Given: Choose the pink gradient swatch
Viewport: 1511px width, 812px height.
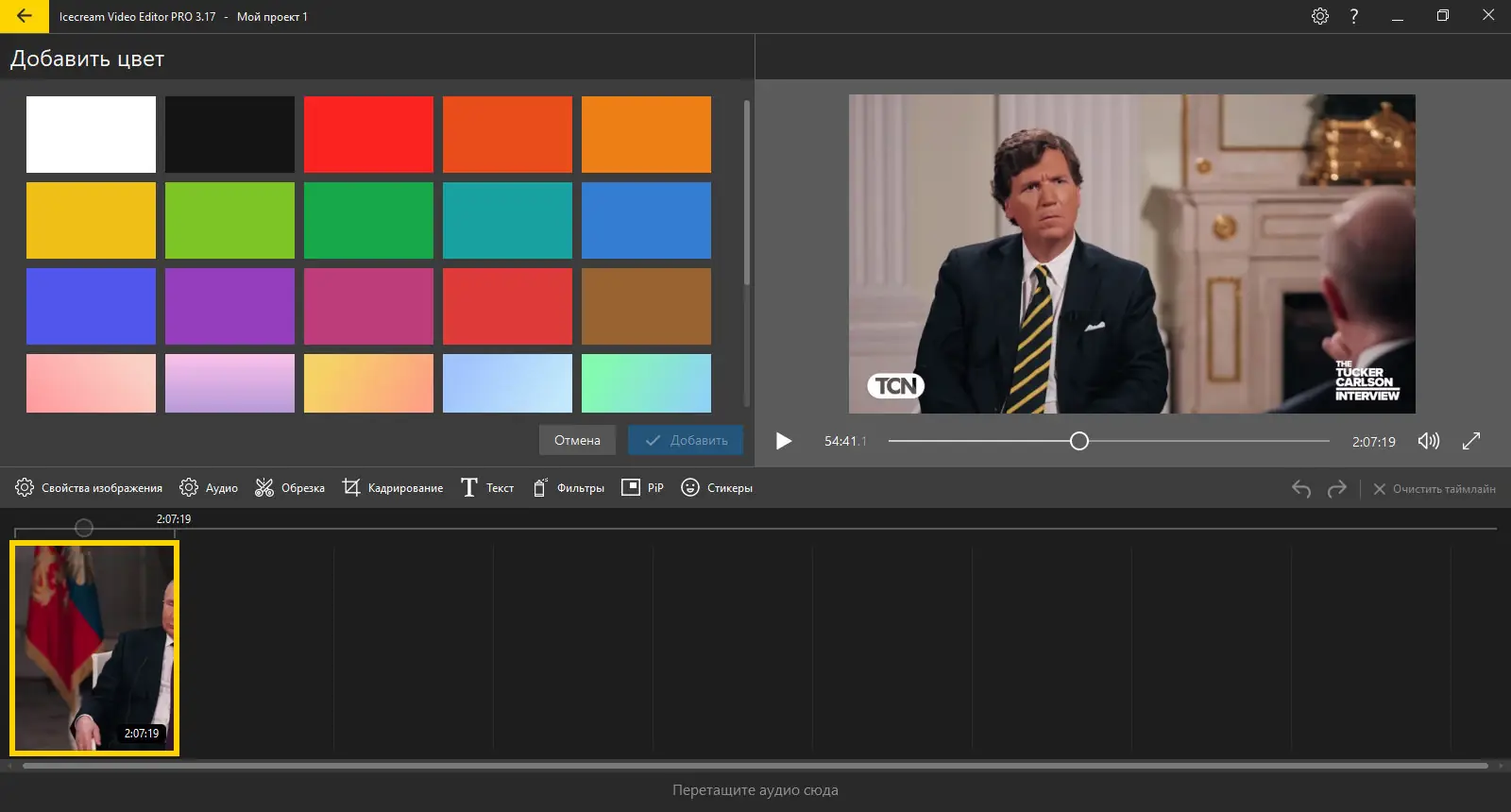Looking at the screenshot, I should (x=91, y=383).
